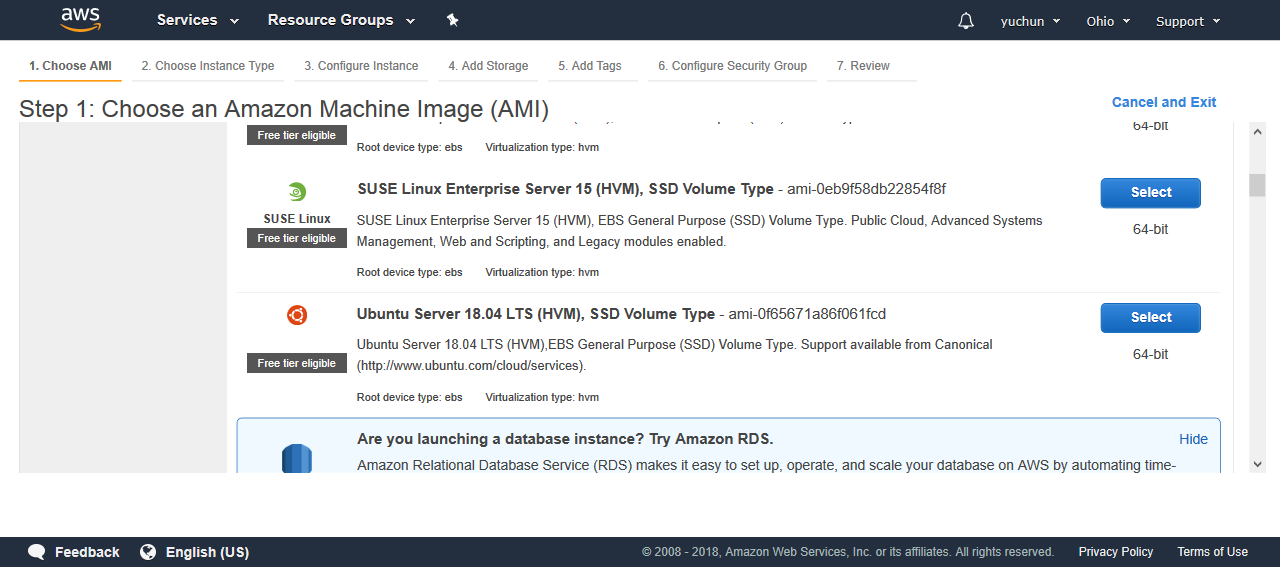The width and height of the screenshot is (1280, 567).
Task: Hide the Amazon RDS suggestion banner
Action: (x=1193, y=439)
